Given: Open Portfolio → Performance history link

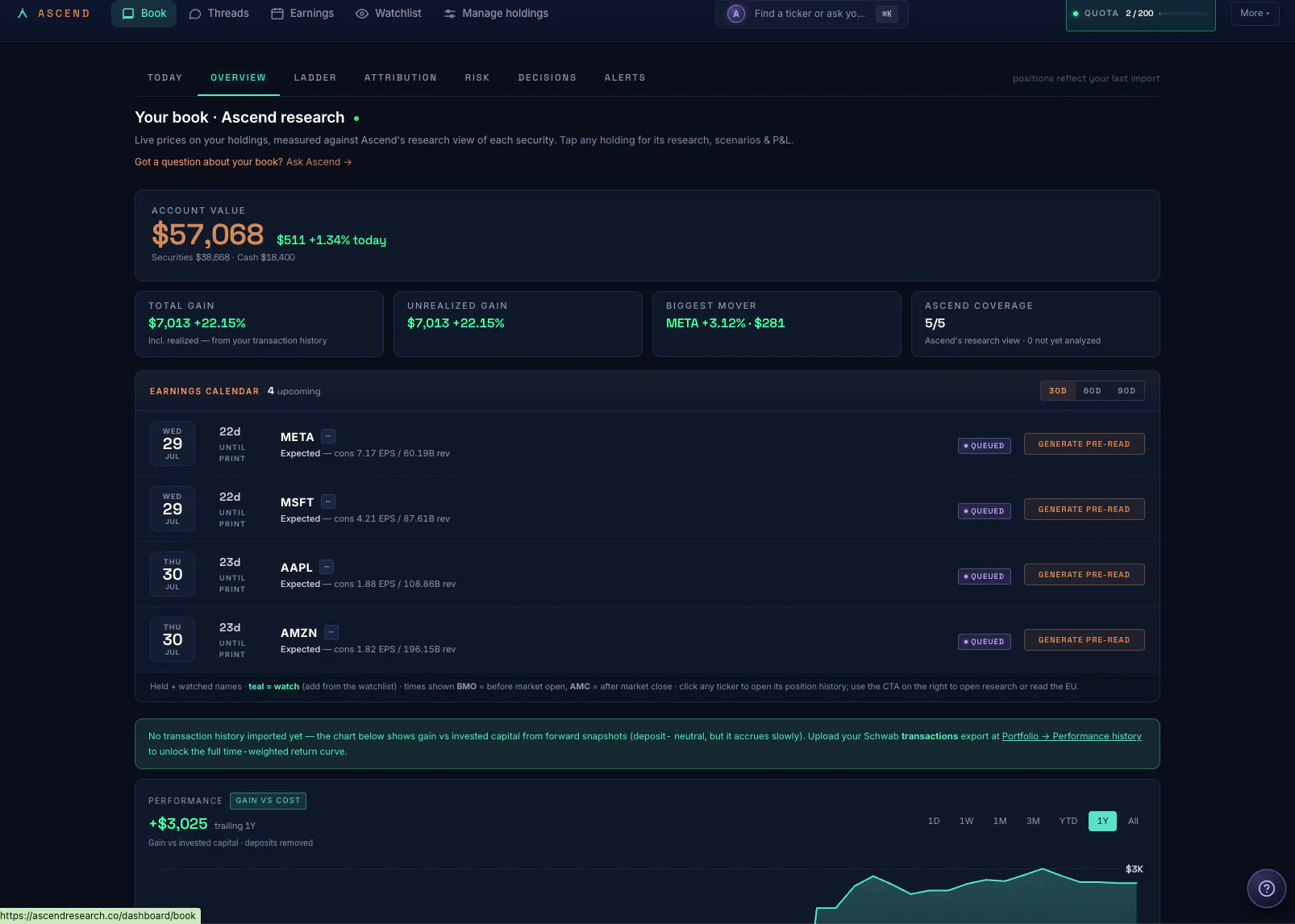Looking at the screenshot, I should click(1072, 736).
